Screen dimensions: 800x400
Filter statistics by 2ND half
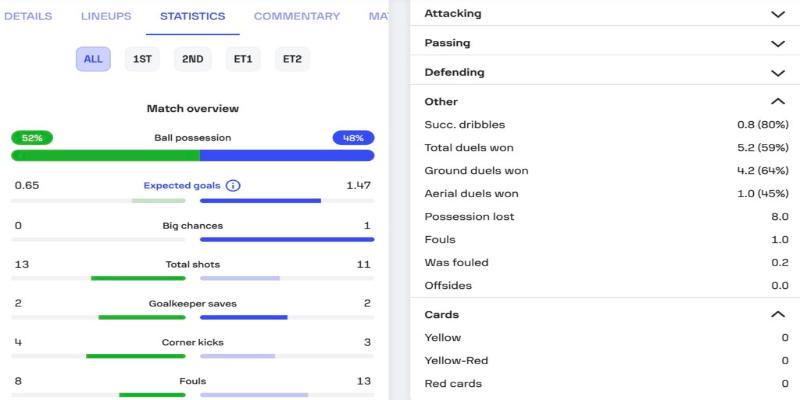pyautogui.click(x=192, y=59)
